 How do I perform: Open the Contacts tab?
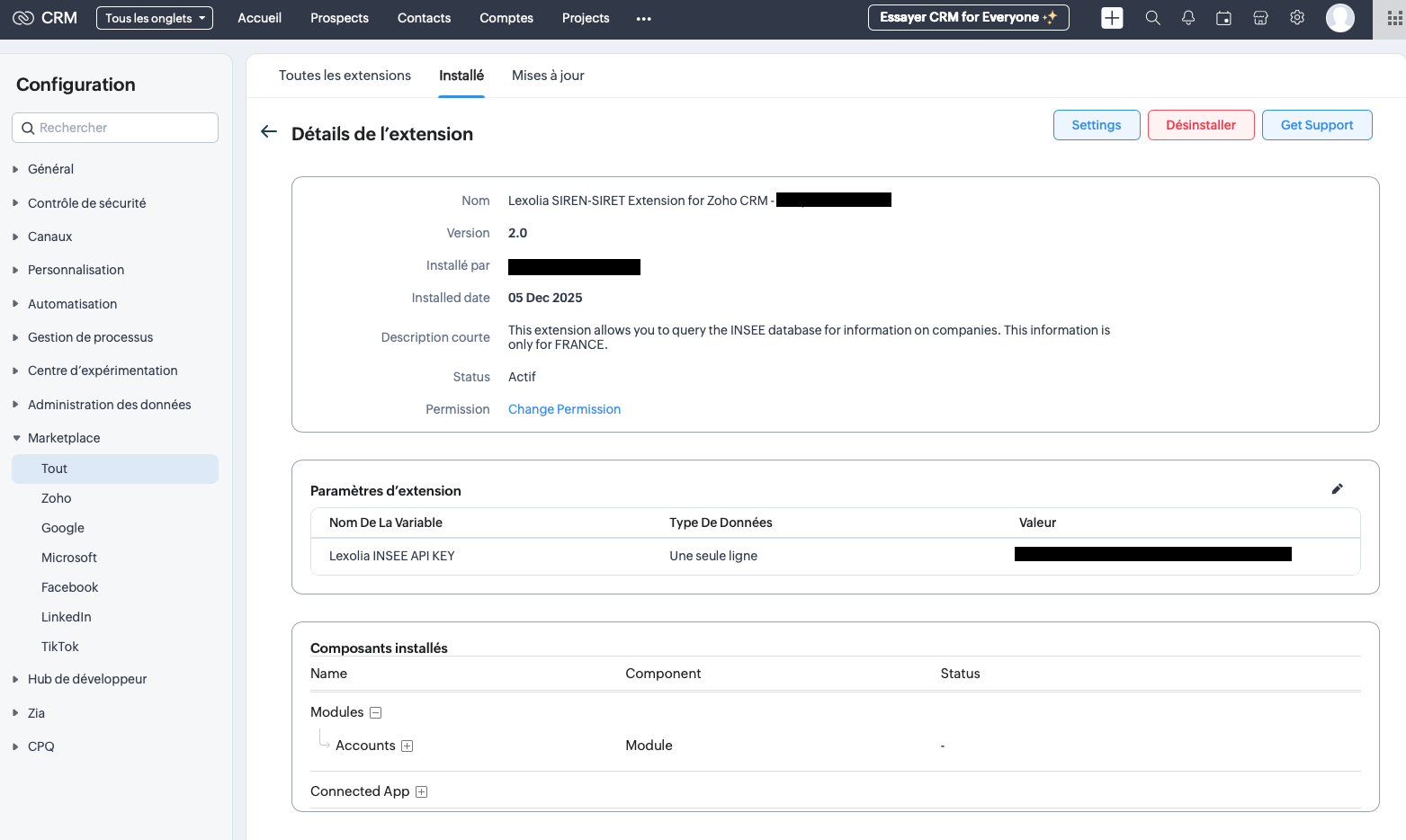(x=424, y=18)
